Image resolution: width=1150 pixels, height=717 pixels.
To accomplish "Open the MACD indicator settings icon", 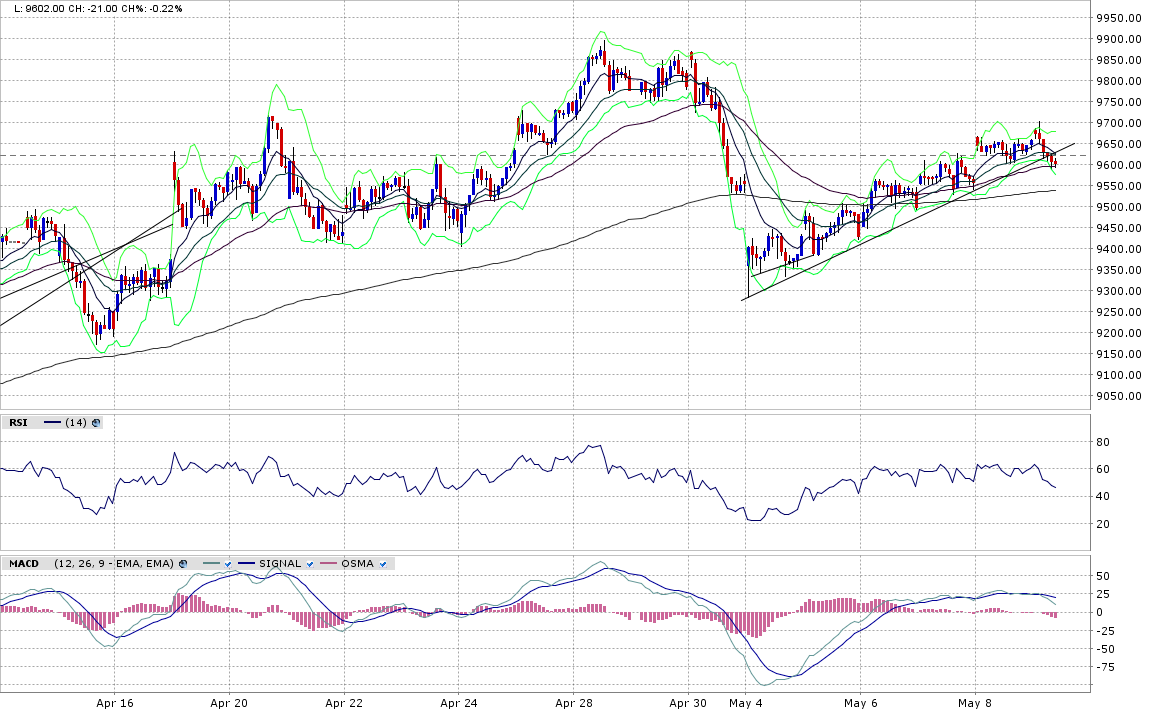I will [183, 564].
